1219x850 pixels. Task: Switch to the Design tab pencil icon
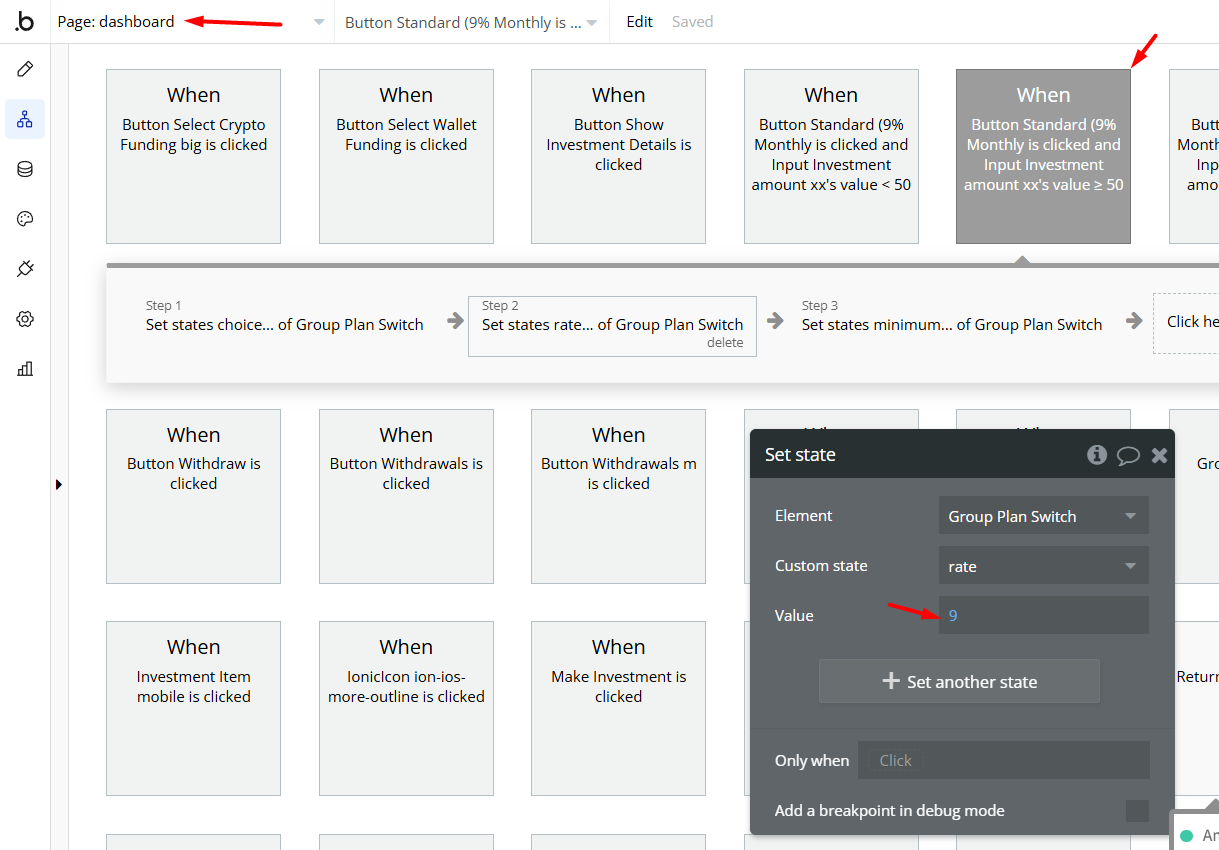coord(25,69)
